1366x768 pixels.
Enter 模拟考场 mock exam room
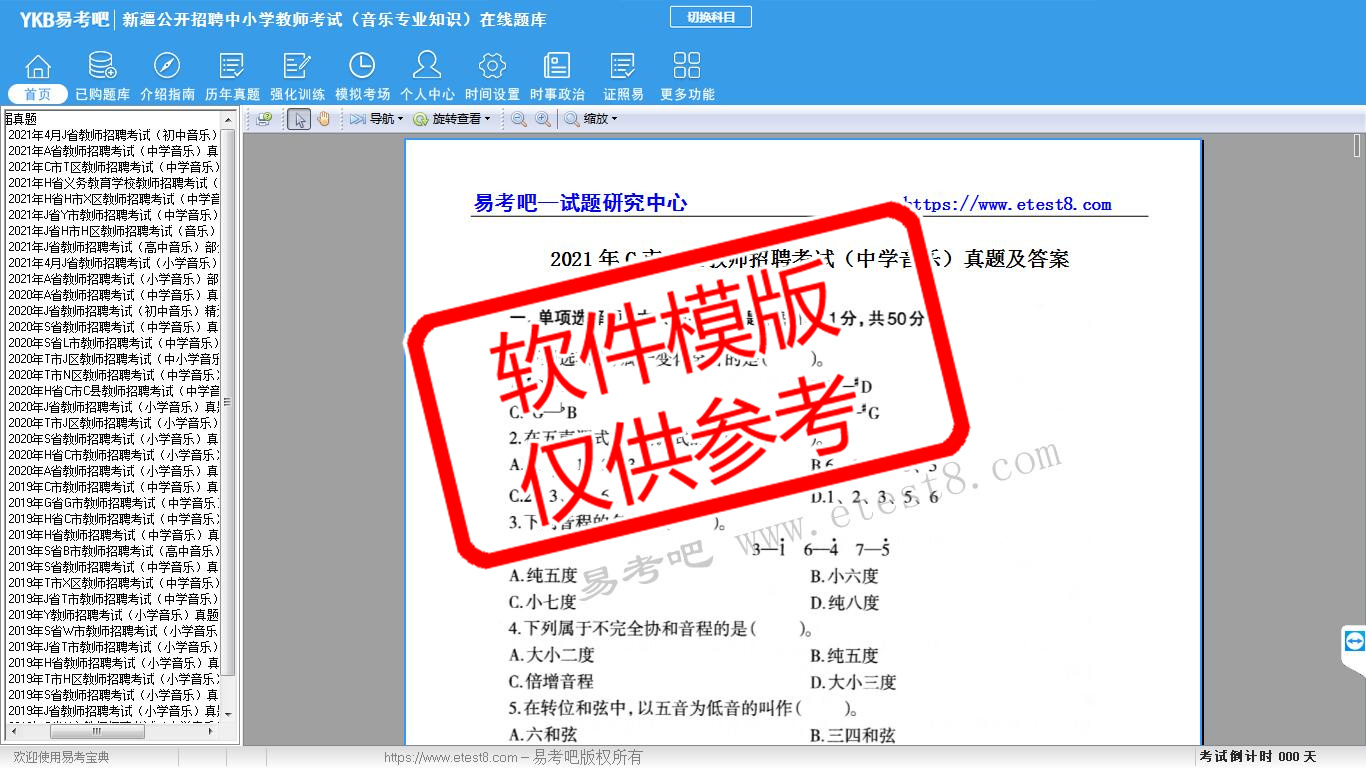click(362, 77)
